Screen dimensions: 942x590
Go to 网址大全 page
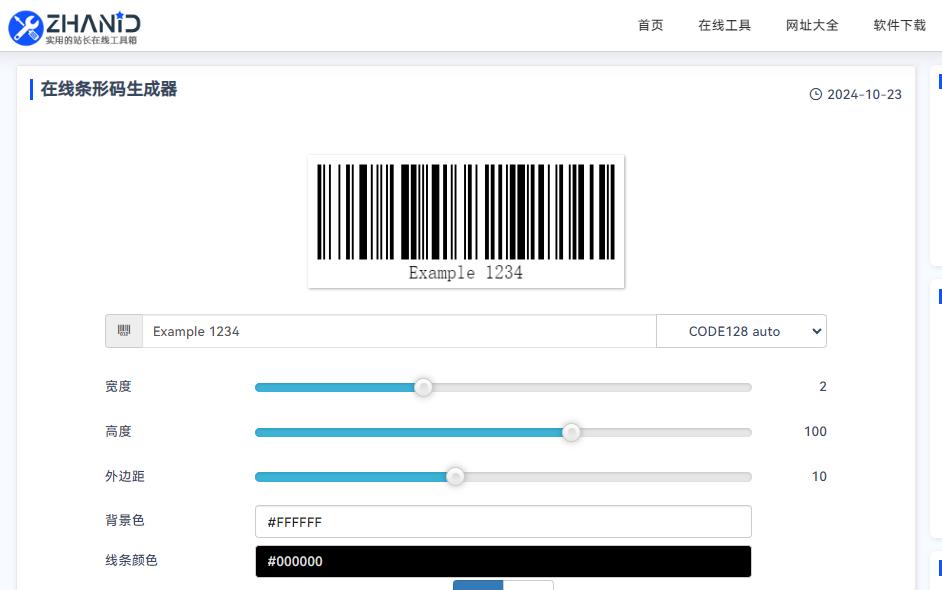[x=812, y=25]
